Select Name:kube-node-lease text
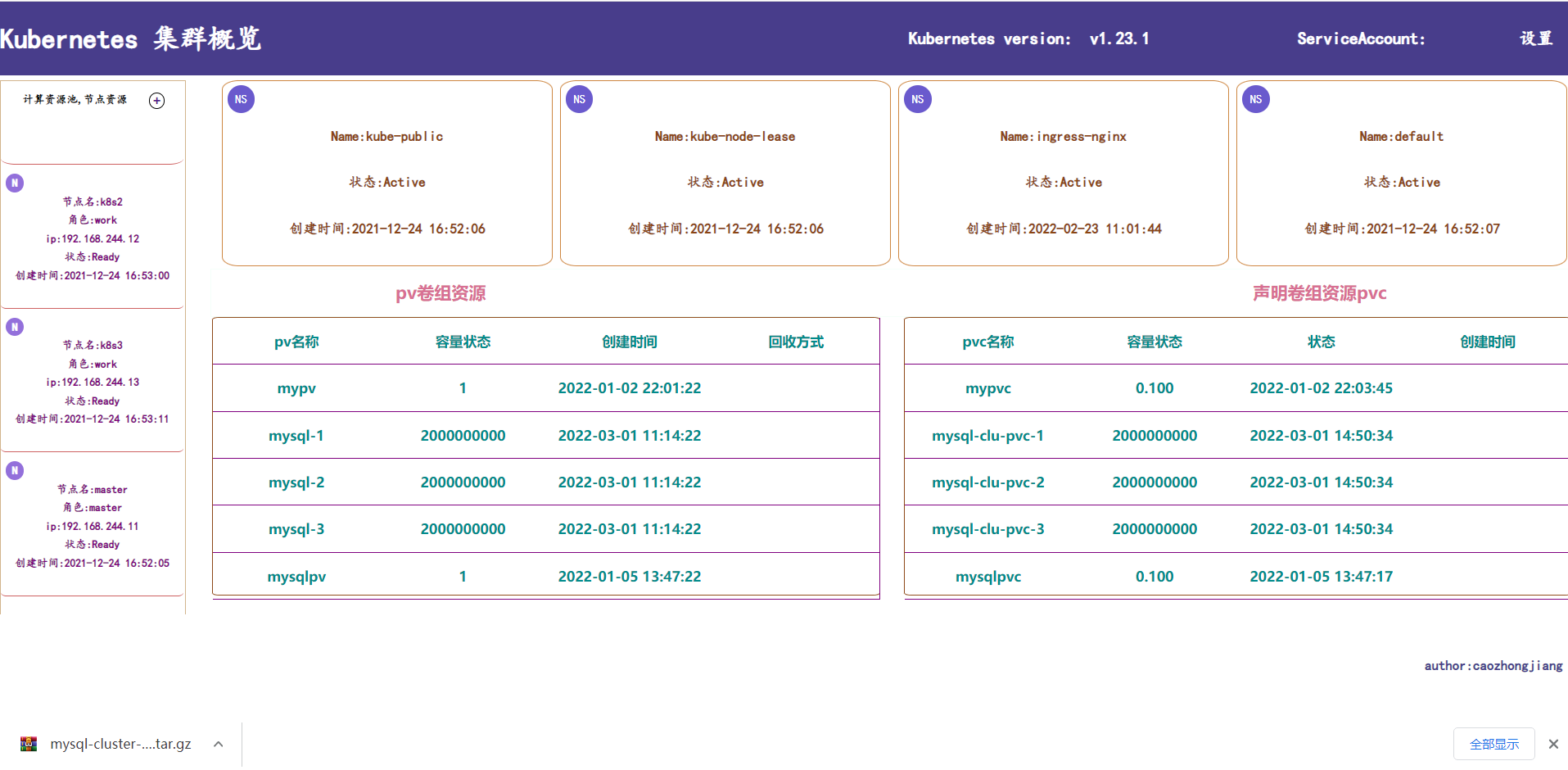The width and height of the screenshot is (1568, 770). (725, 137)
